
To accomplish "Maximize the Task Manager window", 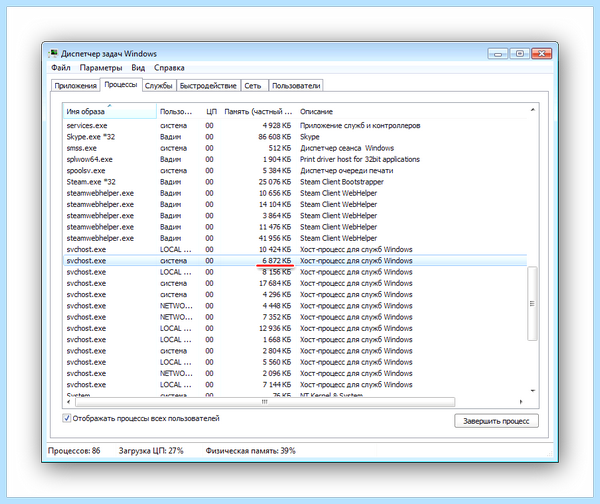I will pyautogui.click(x=519, y=54).
